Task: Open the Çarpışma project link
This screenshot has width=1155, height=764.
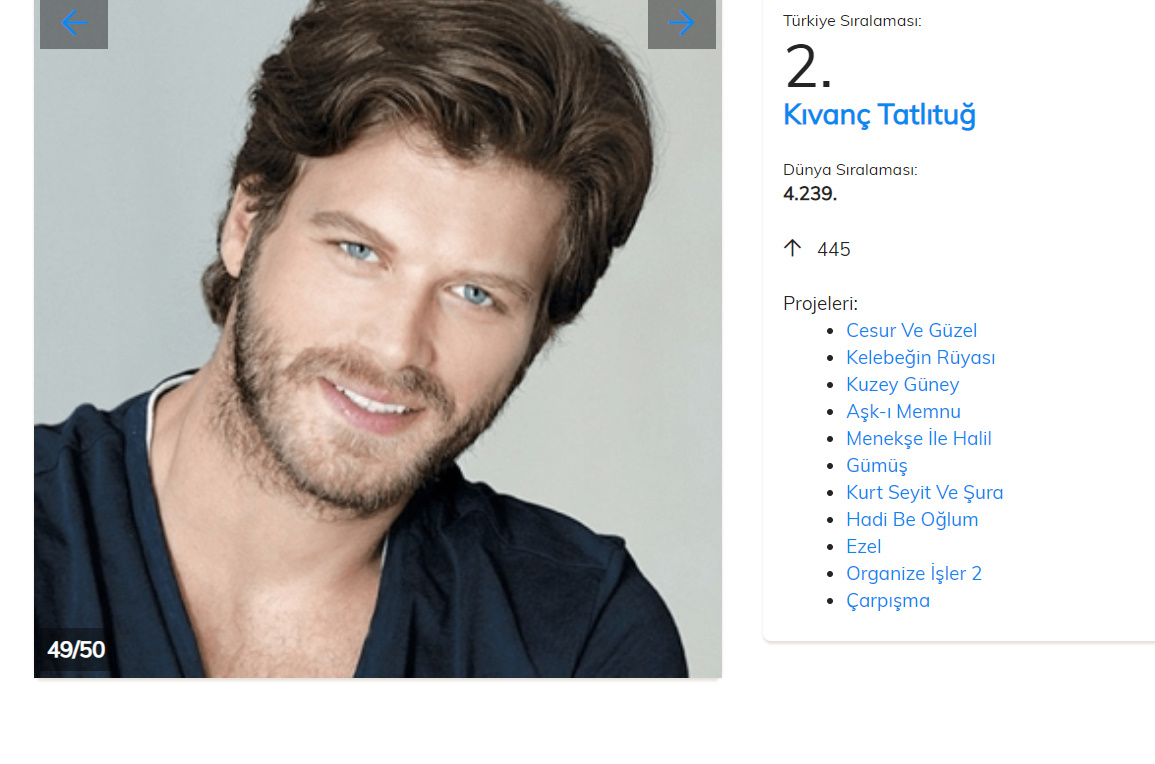Action: (888, 600)
